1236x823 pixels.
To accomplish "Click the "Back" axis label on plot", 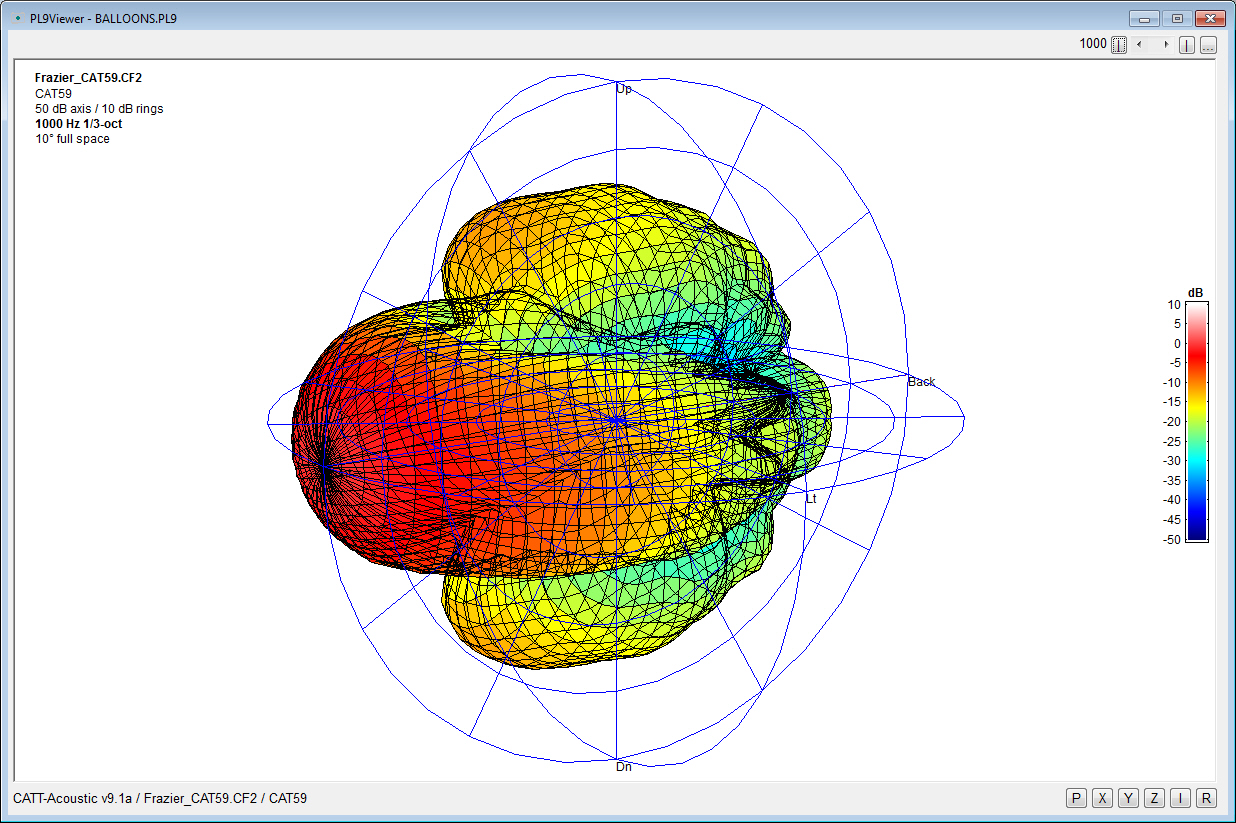I will (x=921, y=382).
